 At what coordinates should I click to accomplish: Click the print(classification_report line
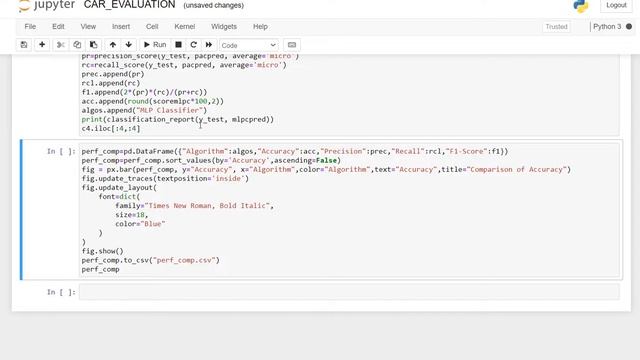pyautogui.click(x=178, y=119)
